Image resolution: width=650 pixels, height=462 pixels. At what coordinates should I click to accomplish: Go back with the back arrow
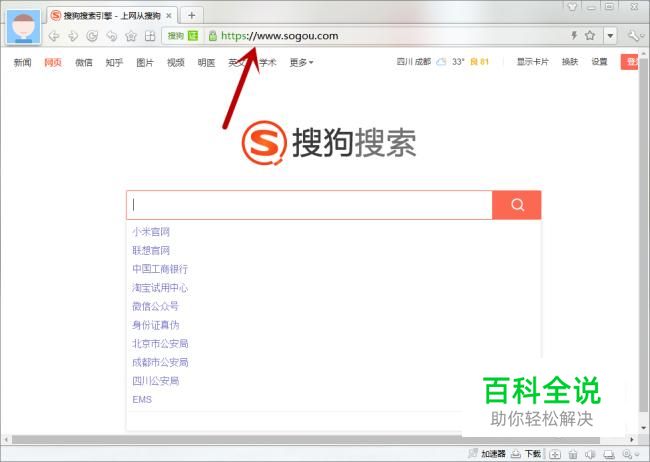click(54, 36)
